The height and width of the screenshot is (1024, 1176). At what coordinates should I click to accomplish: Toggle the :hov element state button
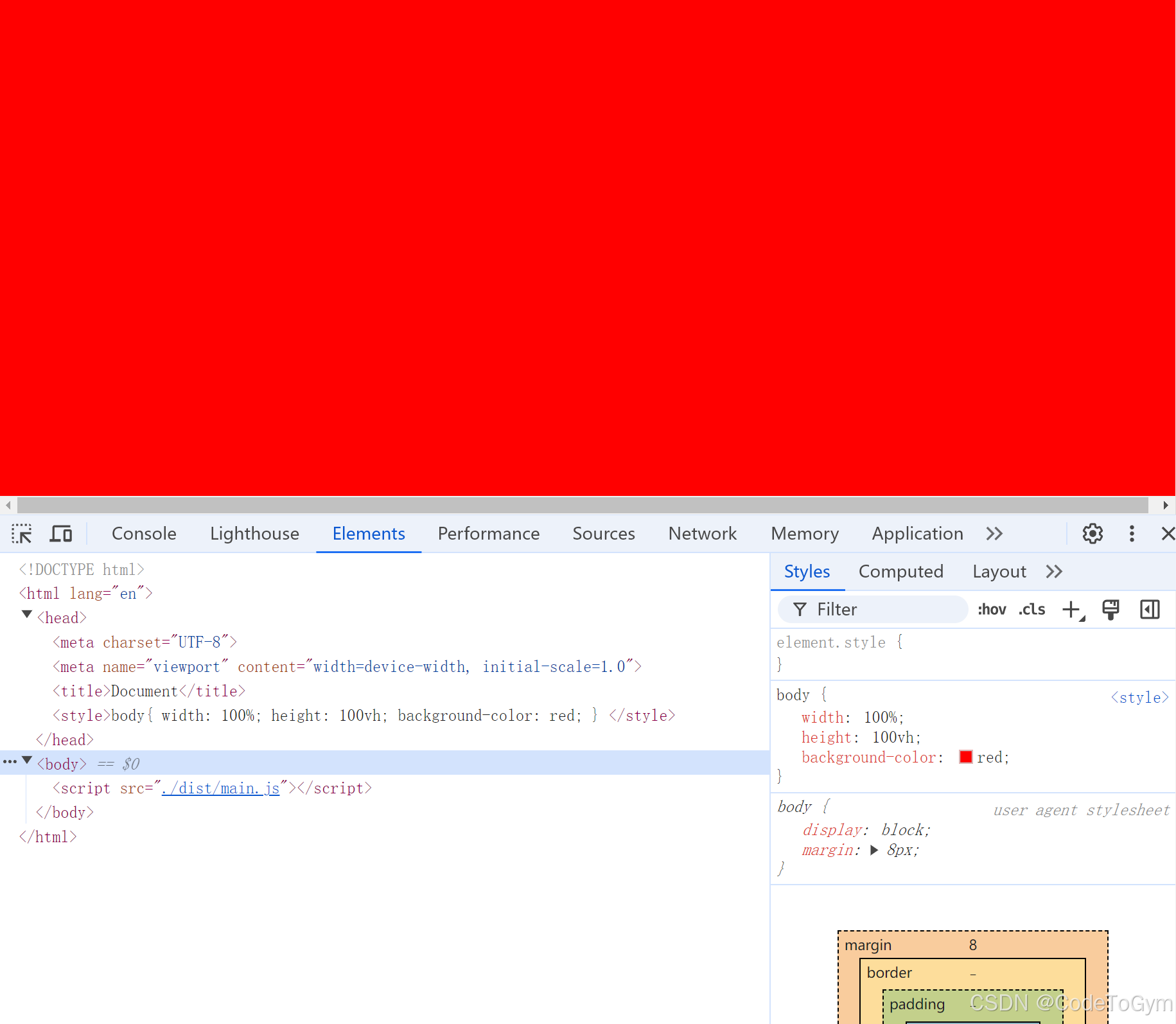pos(992,609)
